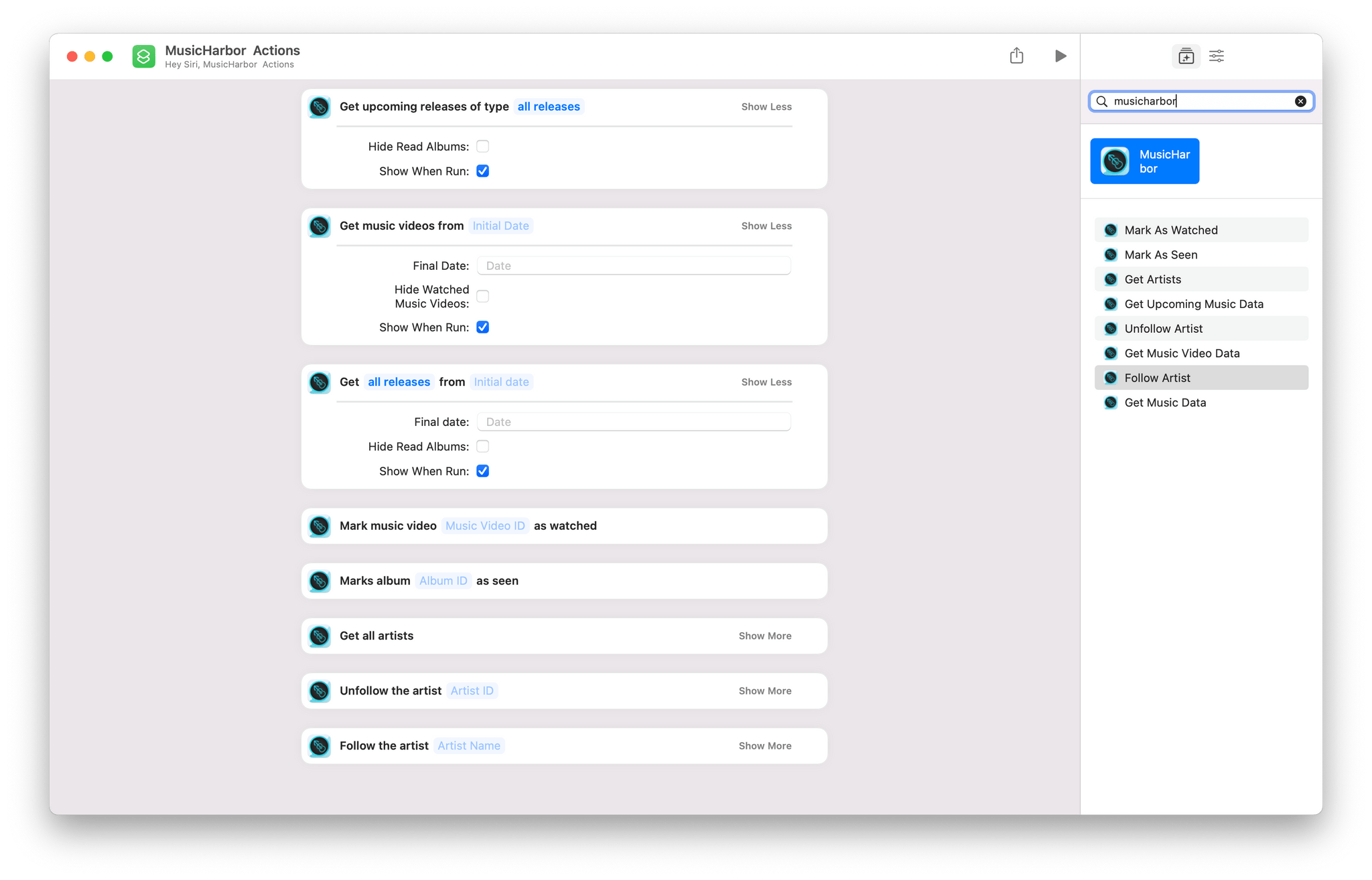The height and width of the screenshot is (880, 1372).
Task: Click icon of Marks album as seen action
Action: (x=320, y=581)
